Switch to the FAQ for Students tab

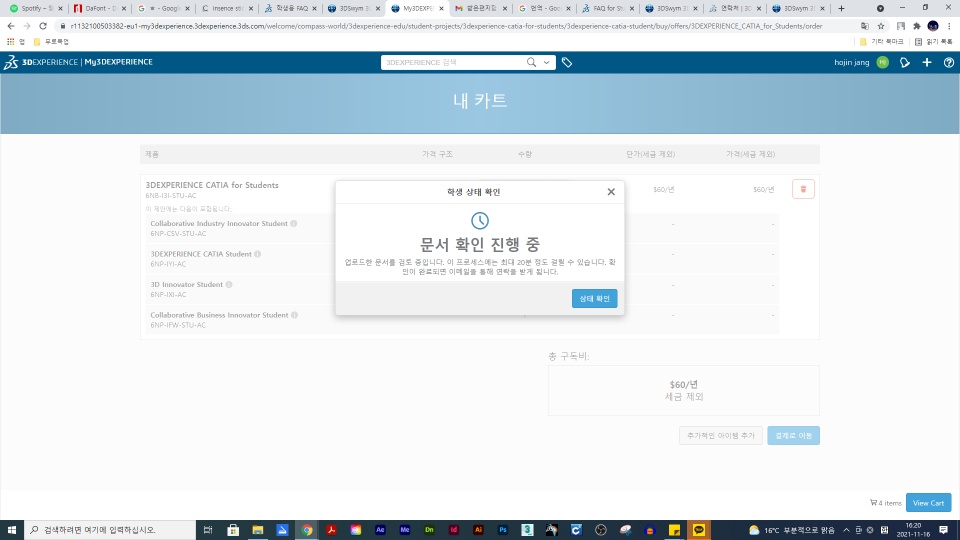coord(607,9)
